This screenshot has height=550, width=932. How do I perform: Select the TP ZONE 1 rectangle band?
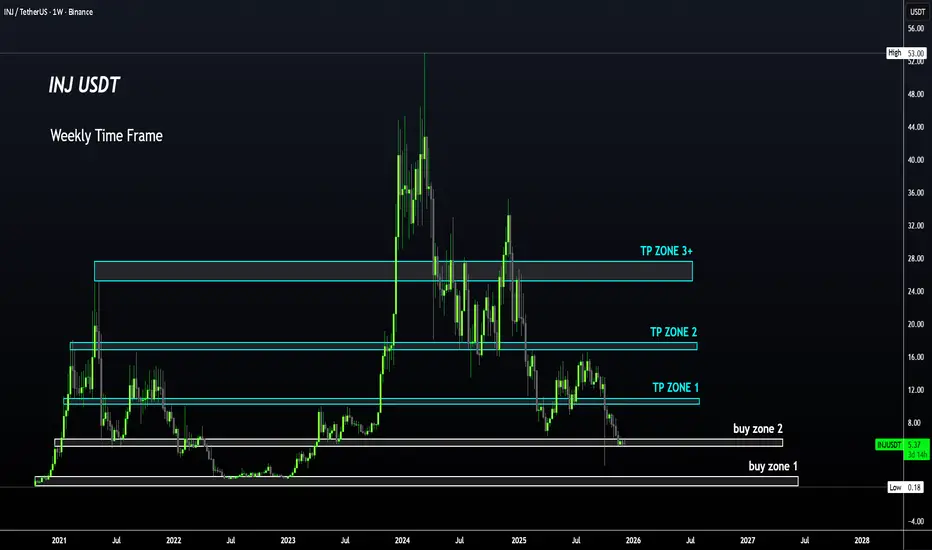click(382, 401)
